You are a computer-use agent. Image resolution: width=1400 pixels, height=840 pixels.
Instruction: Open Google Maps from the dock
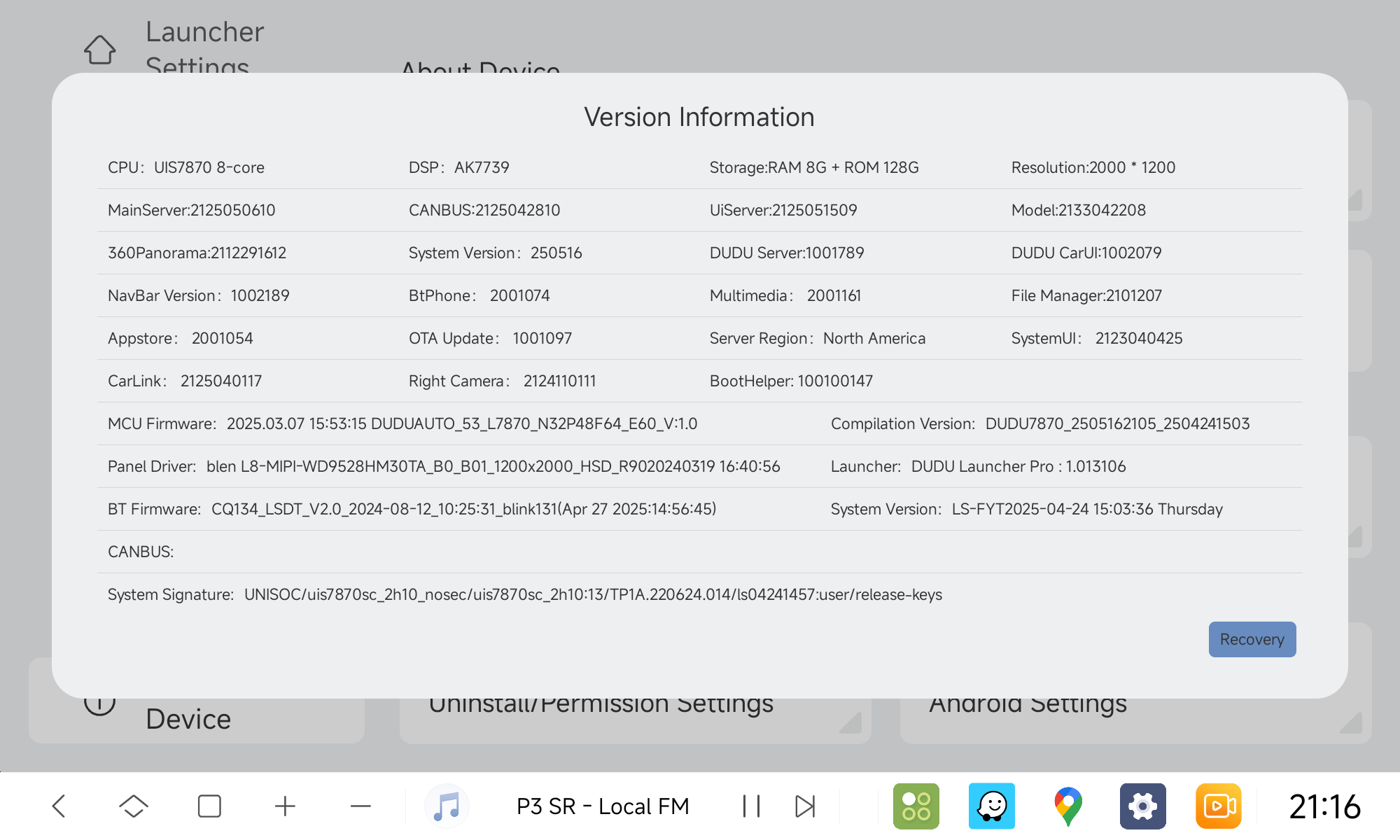[x=1067, y=806]
